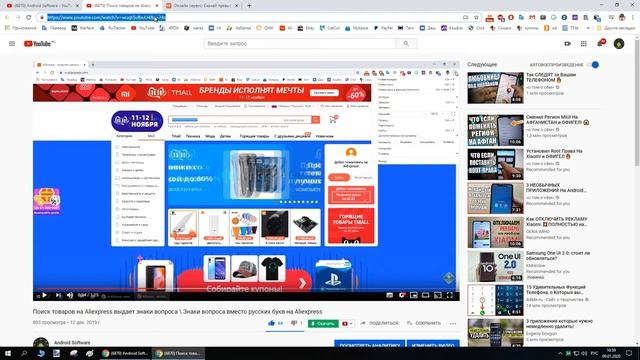
Task: Expand the red download format dropdown
Action: coord(347,324)
